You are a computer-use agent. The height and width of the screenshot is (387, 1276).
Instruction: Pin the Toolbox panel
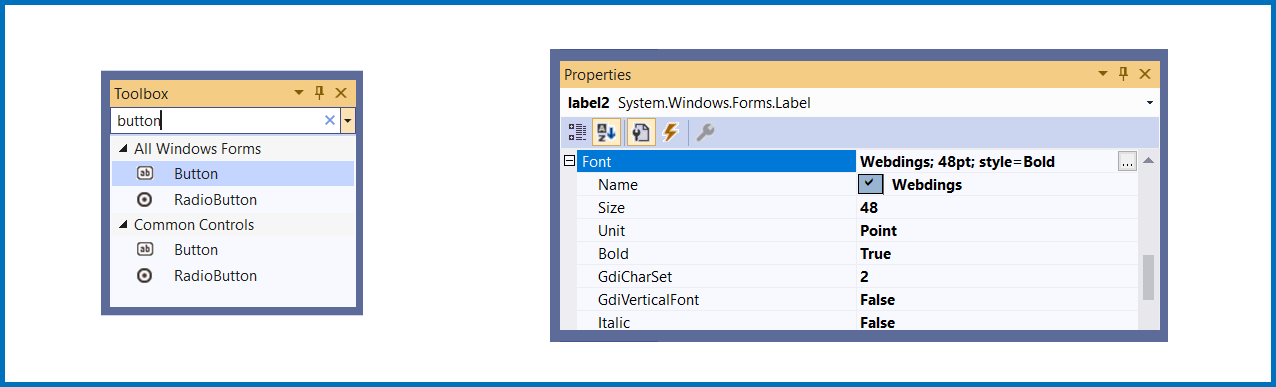(320, 93)
